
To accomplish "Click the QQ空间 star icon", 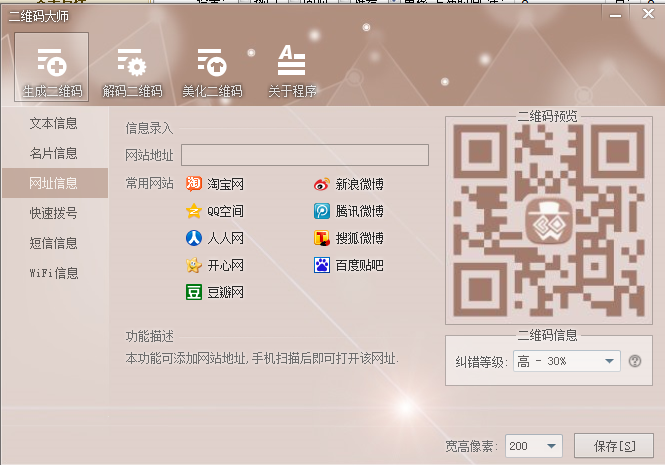I will pyautogui.click(x=194, y=211).
